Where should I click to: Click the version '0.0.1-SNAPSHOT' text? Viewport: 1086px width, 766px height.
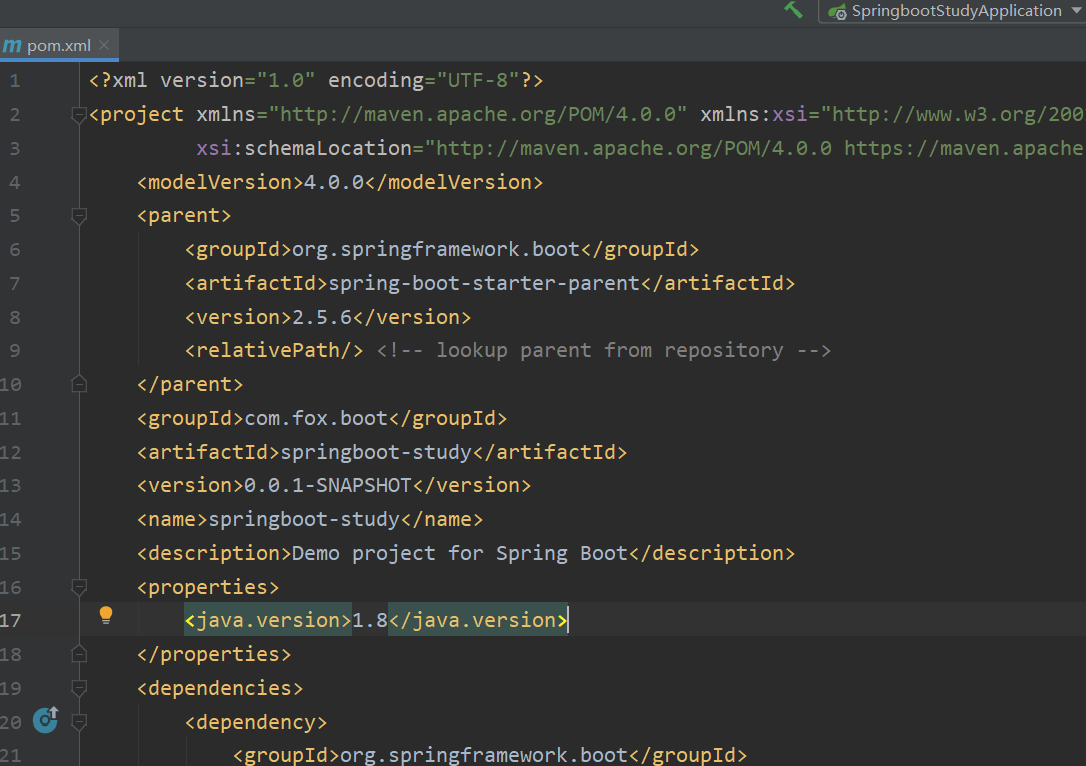click(x=328, y=486)
